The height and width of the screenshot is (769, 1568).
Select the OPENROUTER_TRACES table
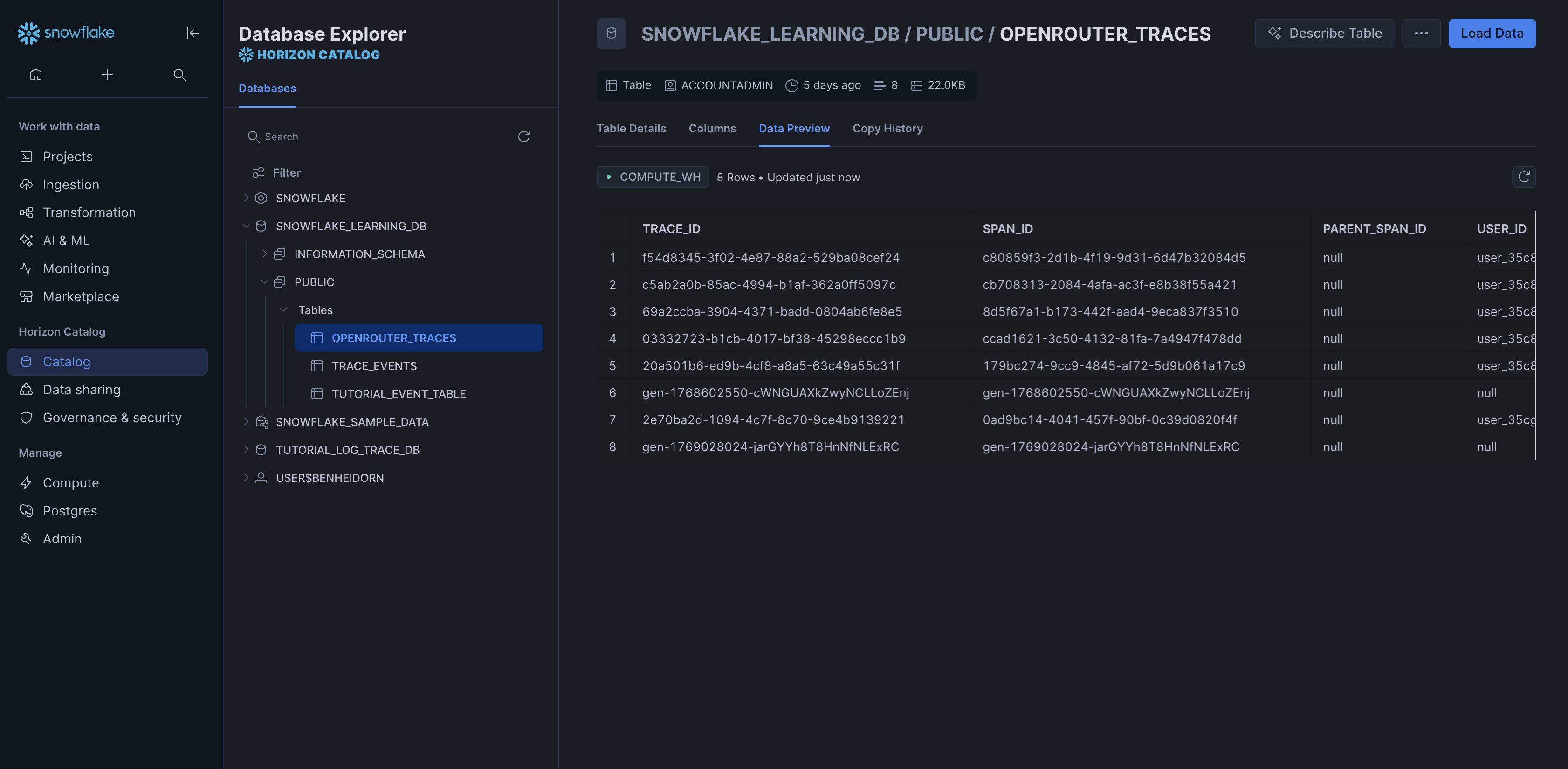click(419, 338)
